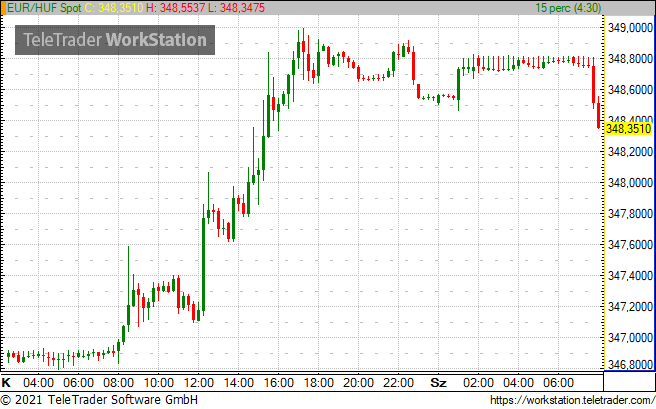Click the 347,2000 price axis label
This screenshot has width=656, height=409.
point(630,307)
